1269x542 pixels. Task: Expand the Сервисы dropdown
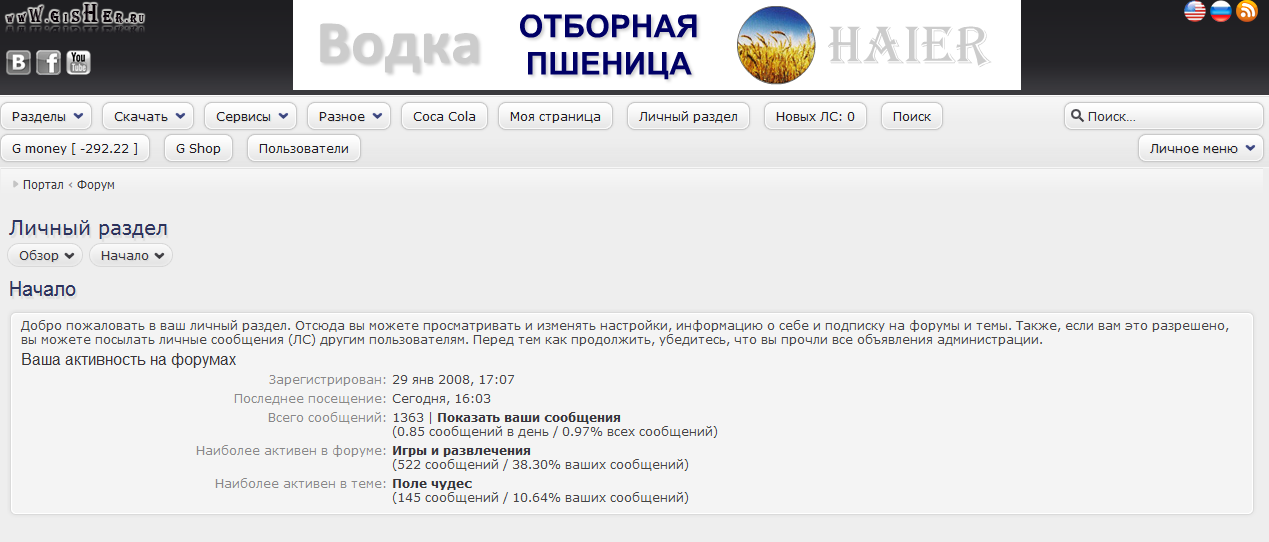250,117
